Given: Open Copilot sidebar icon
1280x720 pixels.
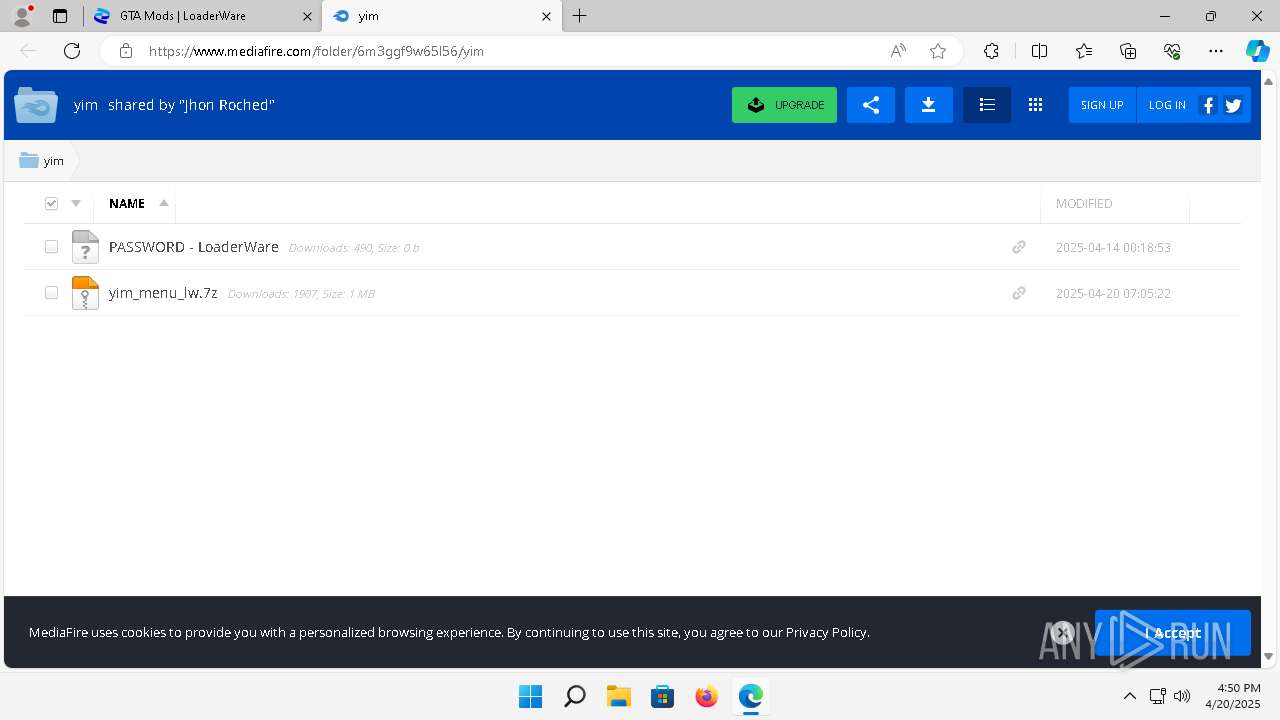Looking at the screenshot, I should [x=1257, y=51].
